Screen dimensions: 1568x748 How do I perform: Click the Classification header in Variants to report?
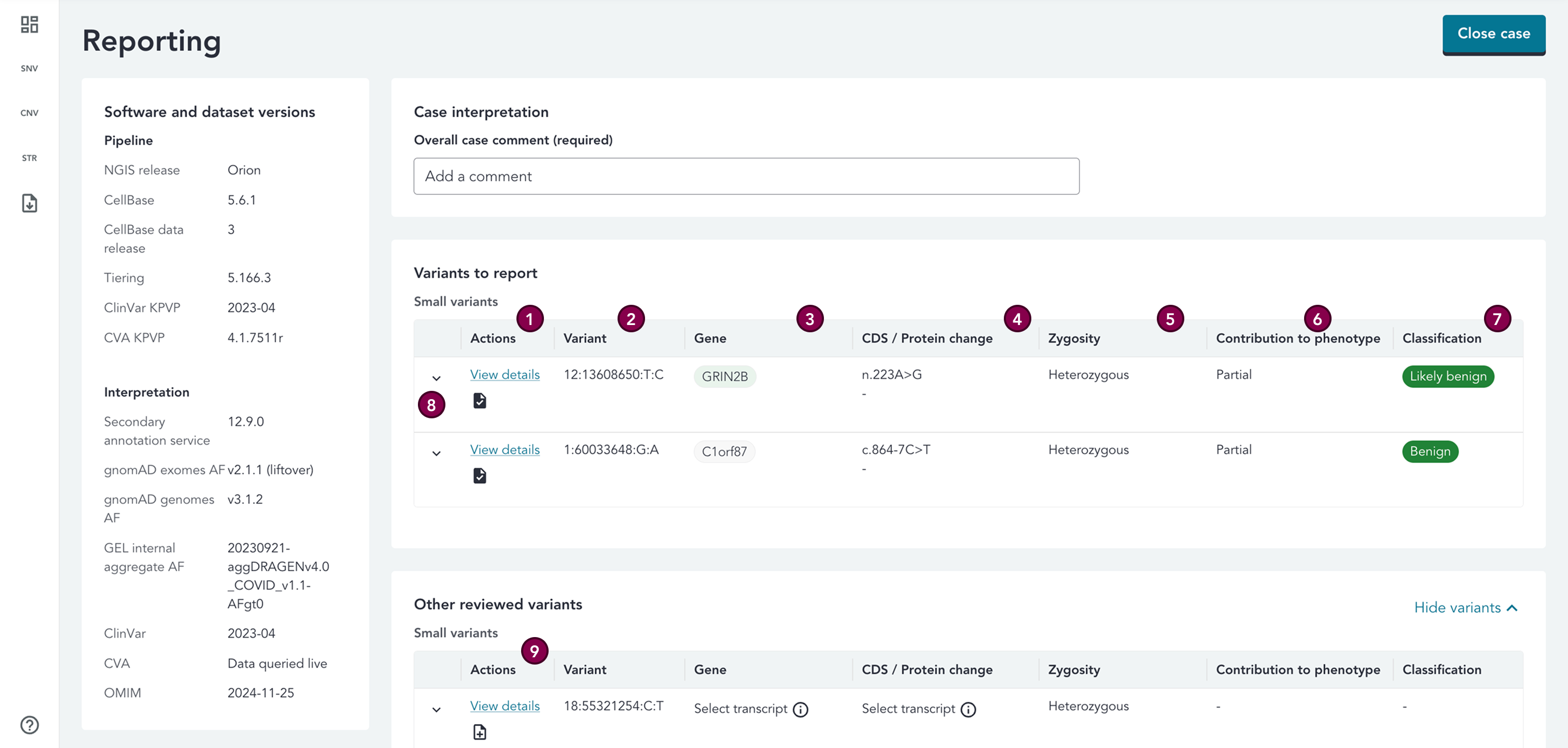tap(1441, 338)
